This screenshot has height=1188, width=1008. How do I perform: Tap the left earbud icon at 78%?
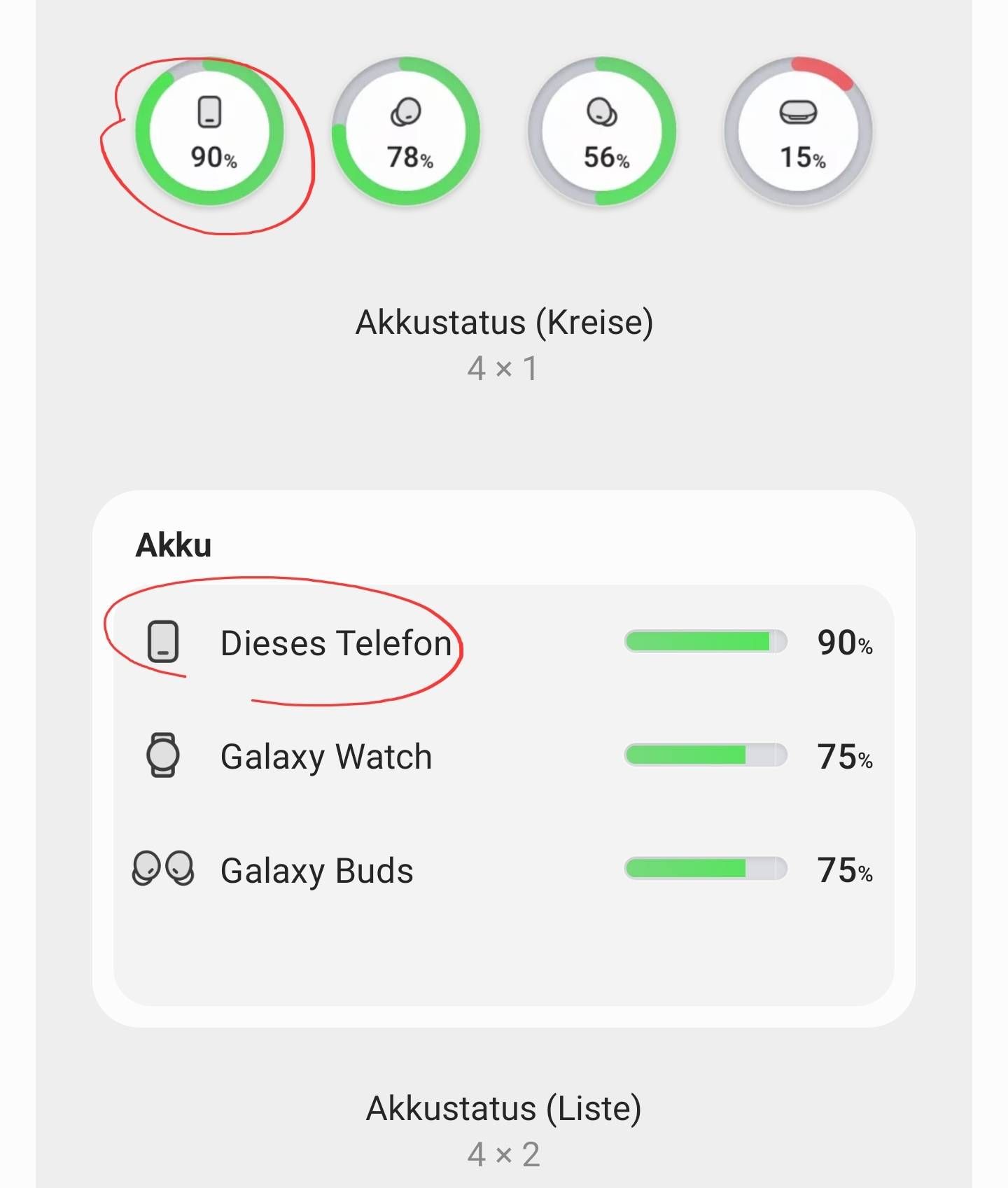[x=406, y=112]
